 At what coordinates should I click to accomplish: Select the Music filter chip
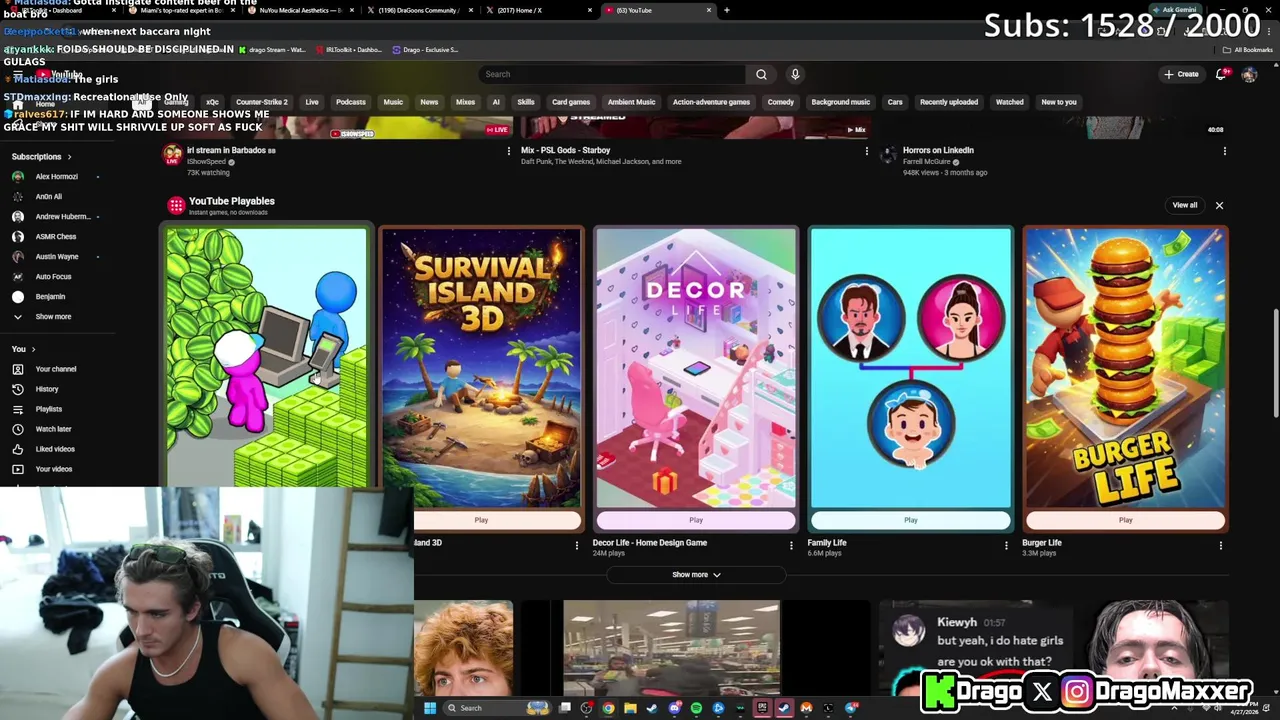[x=393, y=102]
